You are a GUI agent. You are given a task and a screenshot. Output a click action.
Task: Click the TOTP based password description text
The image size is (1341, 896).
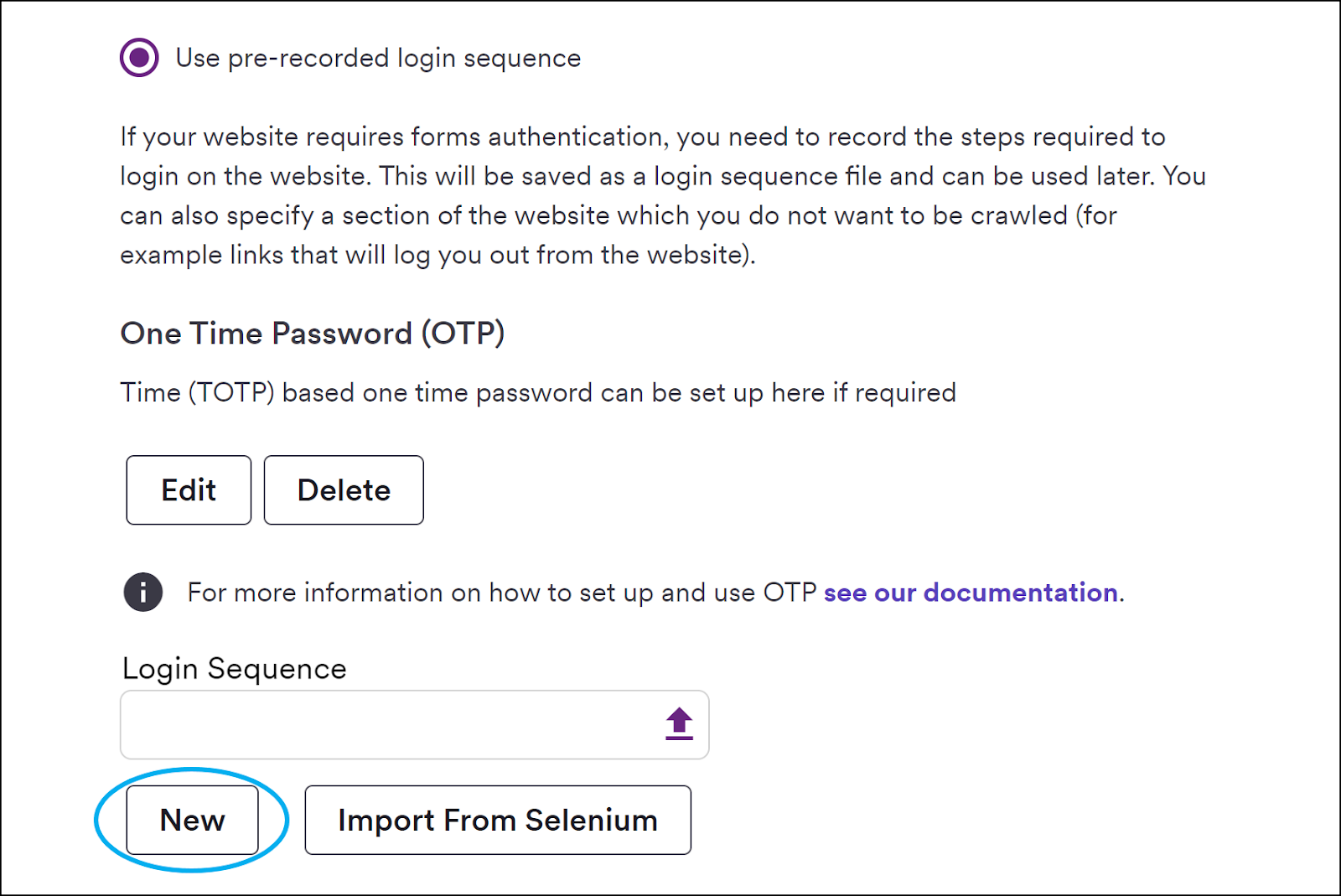coord(538,392)
